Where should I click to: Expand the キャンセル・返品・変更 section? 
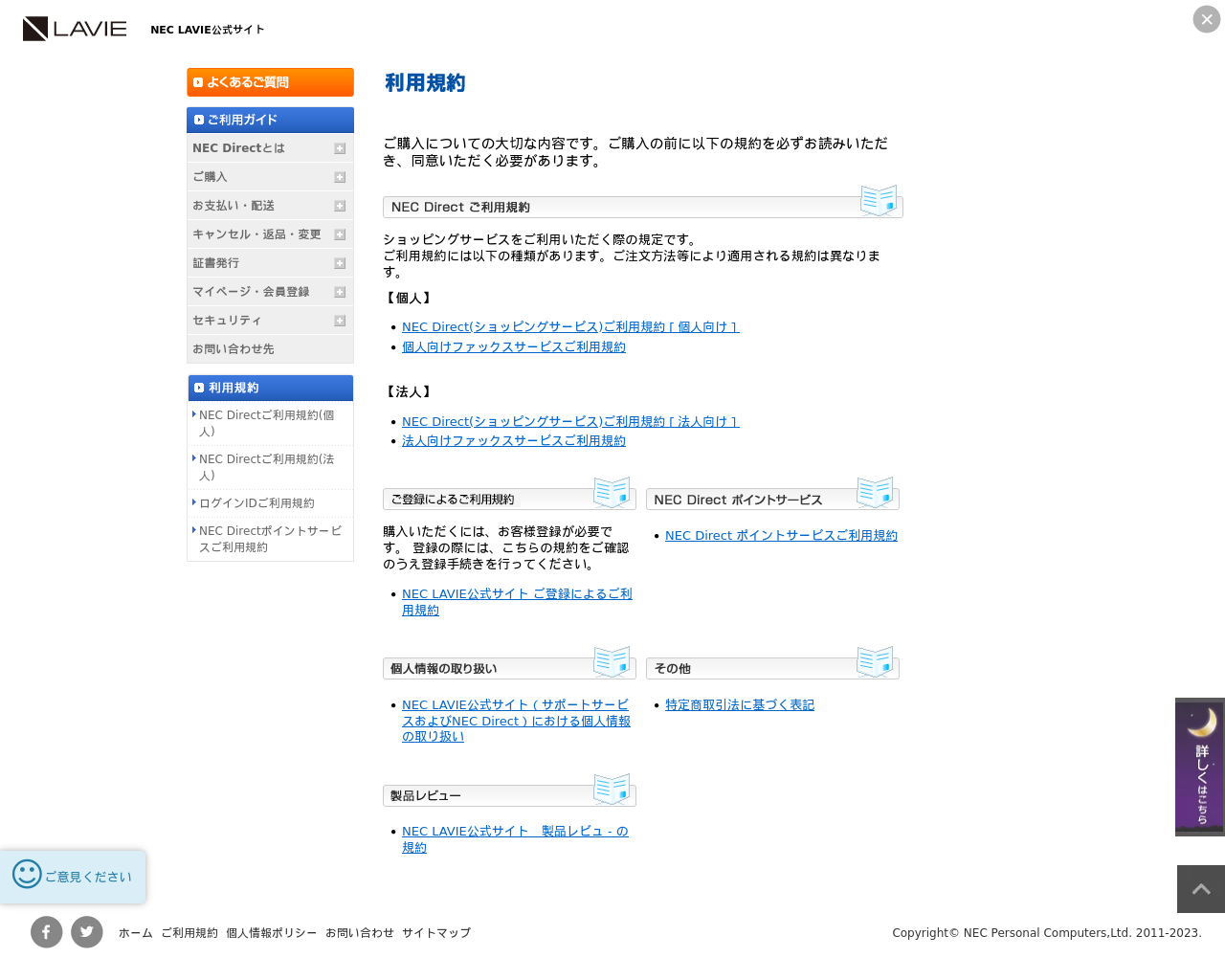(x=270, y=234)
